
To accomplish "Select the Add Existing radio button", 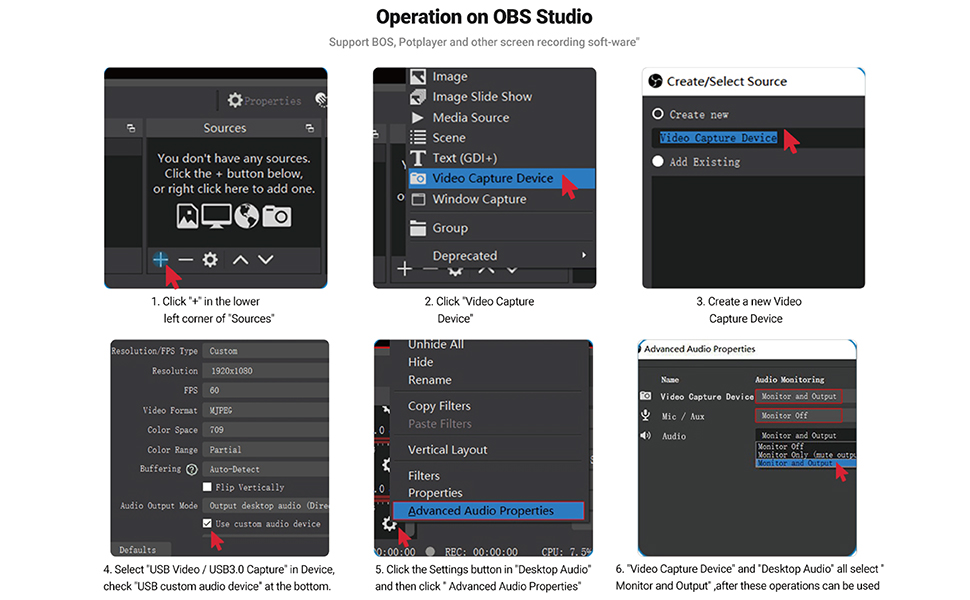I will pyautogui.click(x=658, y=161).
